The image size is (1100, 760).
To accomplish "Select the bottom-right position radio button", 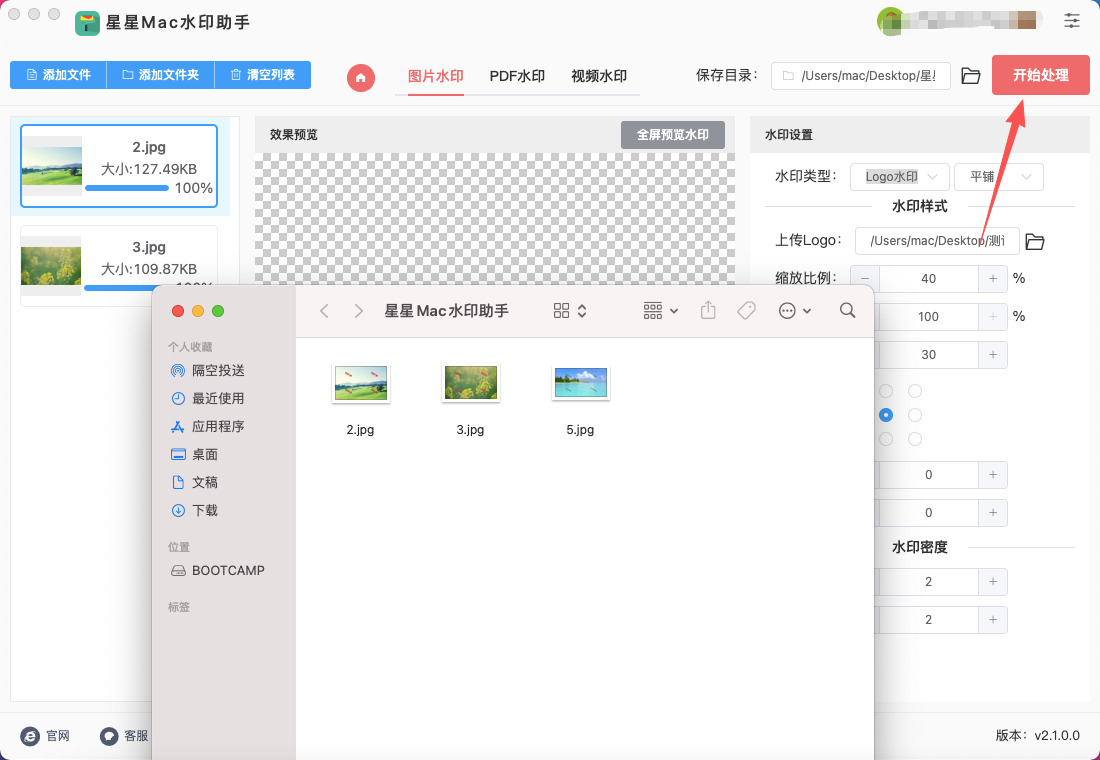I will [915, 439].
